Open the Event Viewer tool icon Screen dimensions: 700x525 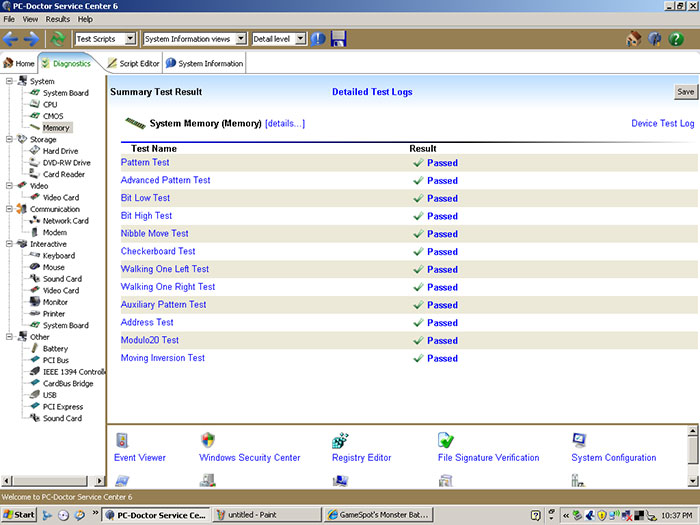tap(122, 440)
